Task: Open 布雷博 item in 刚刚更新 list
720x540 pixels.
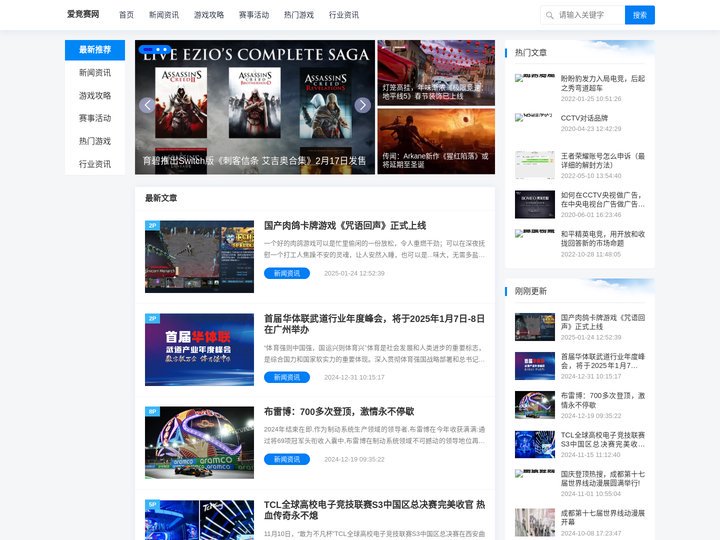Action: 602,400
